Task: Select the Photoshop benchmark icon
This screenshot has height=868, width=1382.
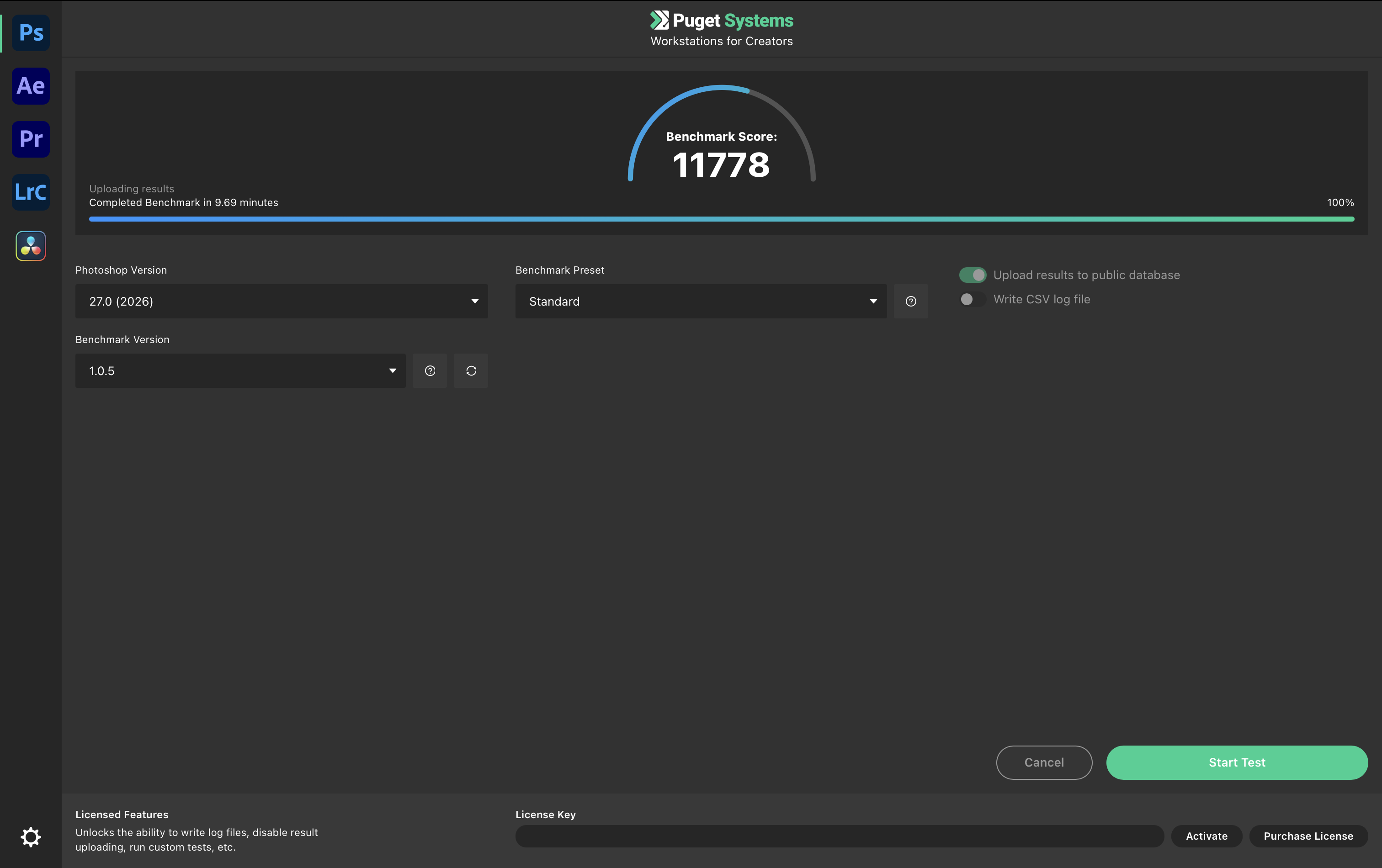Action: [x=31, y=33]
